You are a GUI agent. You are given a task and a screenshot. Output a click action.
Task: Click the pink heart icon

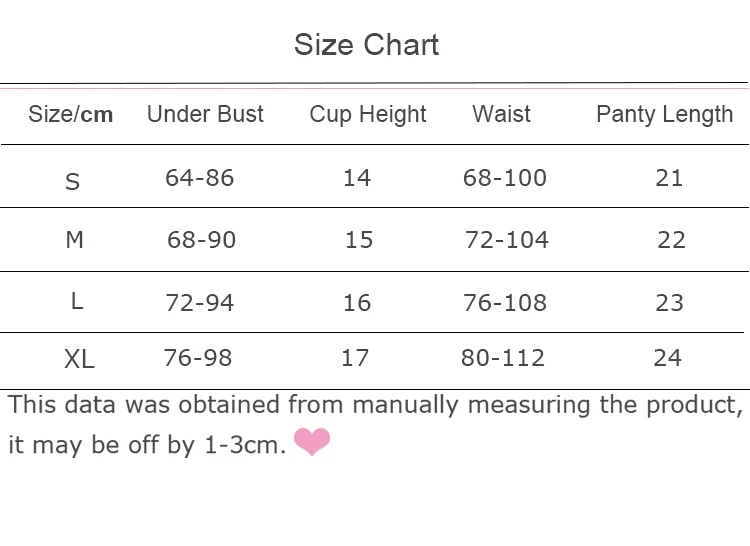point(312,441)
